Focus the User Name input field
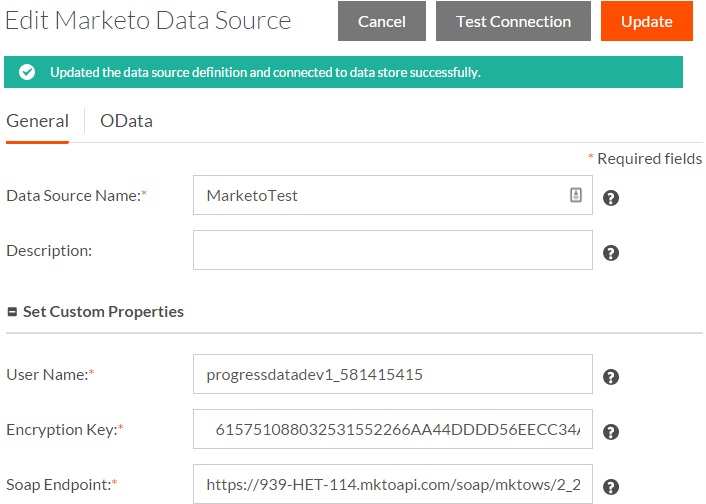The width and height of the screenshot is (706, 504). [x=393, y=374]
